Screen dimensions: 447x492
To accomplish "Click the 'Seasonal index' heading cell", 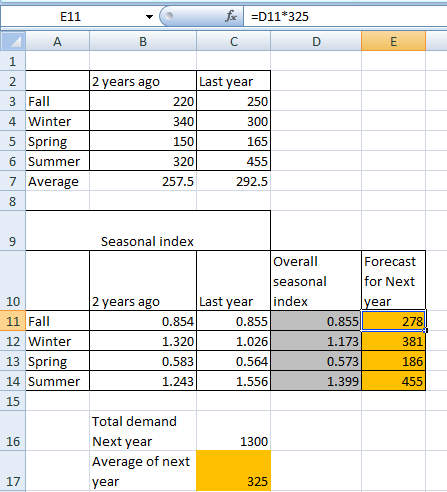I will (148, 231).
